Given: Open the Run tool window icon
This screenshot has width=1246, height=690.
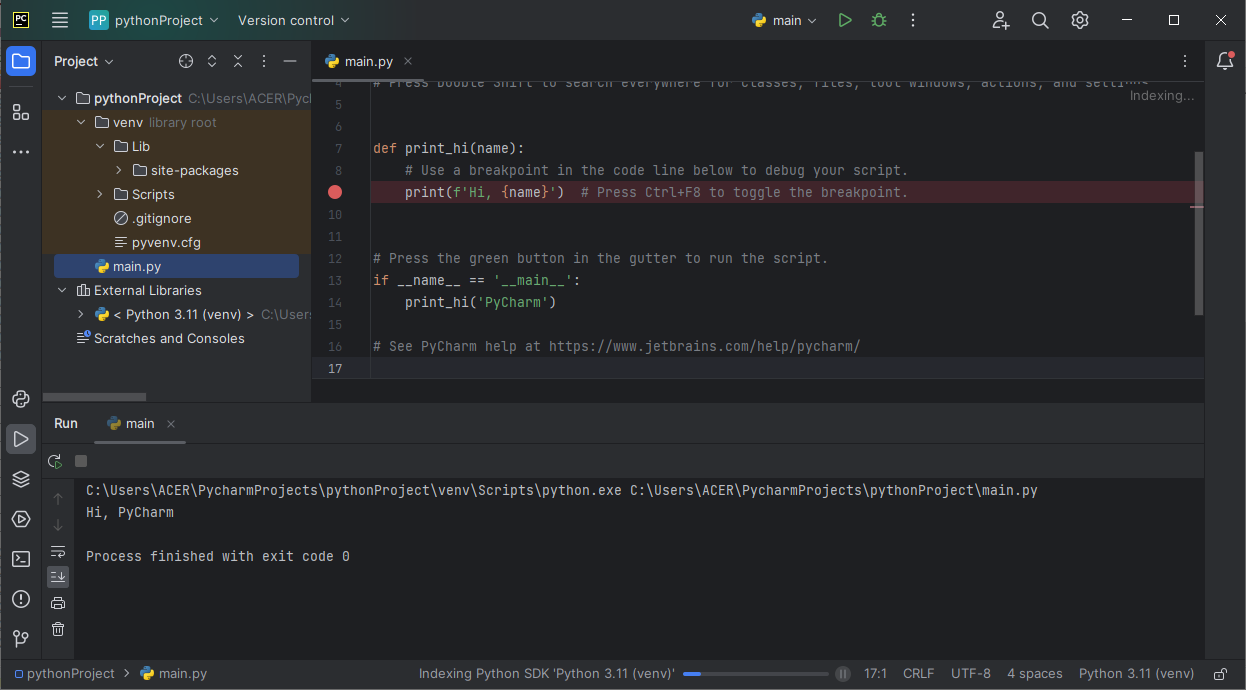Looking at the screenshot, I should pyautogui.click(x=21, y=439).
